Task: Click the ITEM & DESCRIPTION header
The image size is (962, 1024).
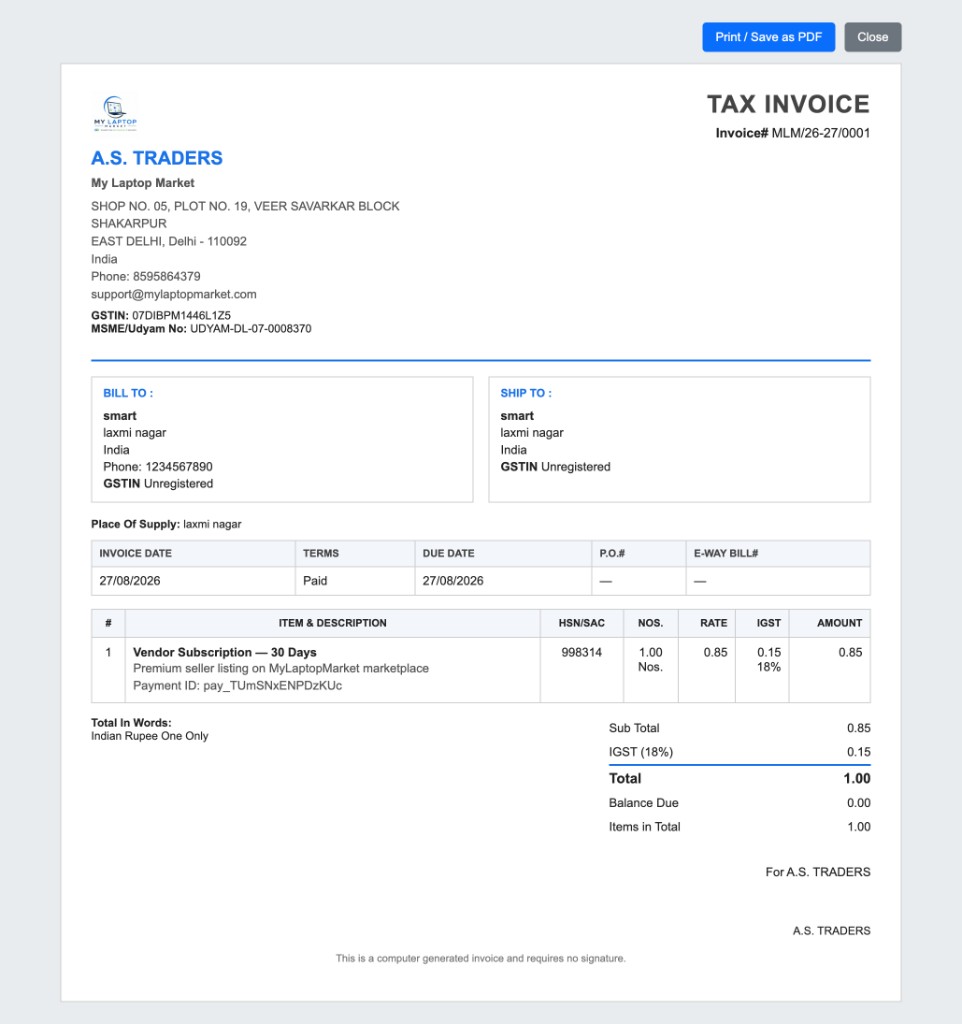Action: (x=332, y=623)
